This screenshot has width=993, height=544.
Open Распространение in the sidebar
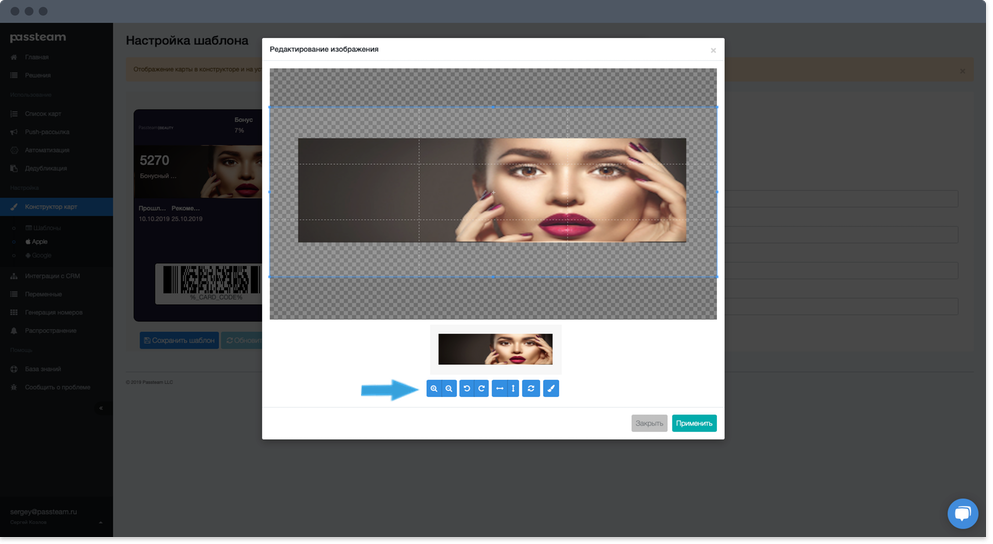coord(51,331)
